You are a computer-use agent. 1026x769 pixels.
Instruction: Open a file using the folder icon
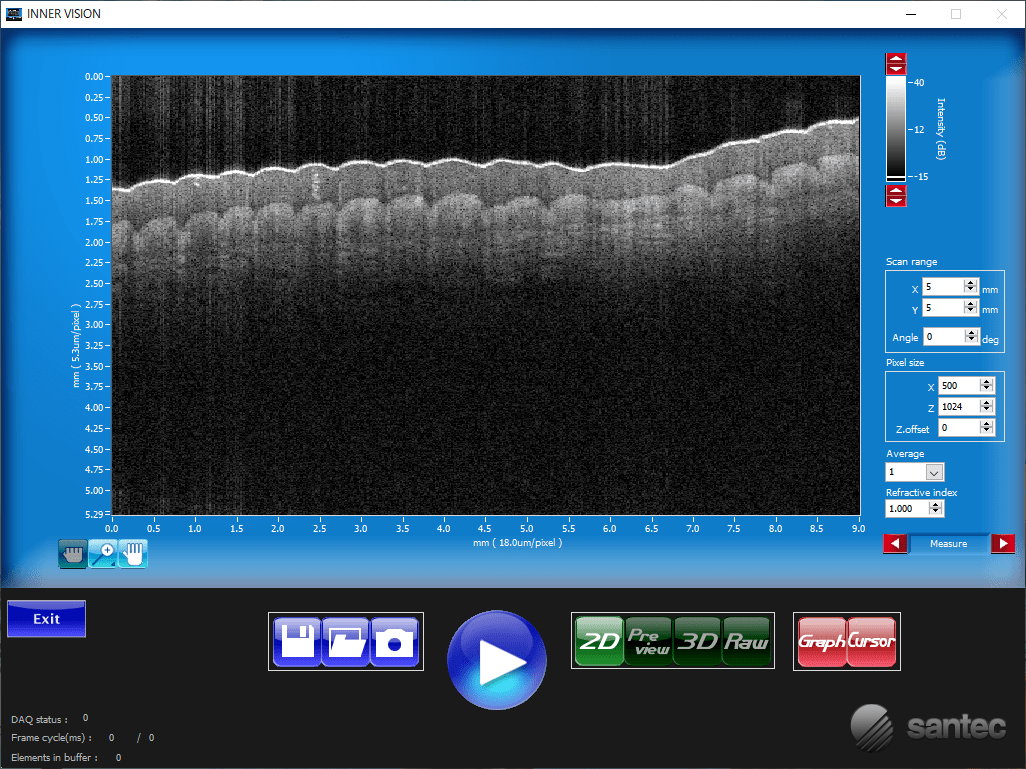click(x=345, y=641)
